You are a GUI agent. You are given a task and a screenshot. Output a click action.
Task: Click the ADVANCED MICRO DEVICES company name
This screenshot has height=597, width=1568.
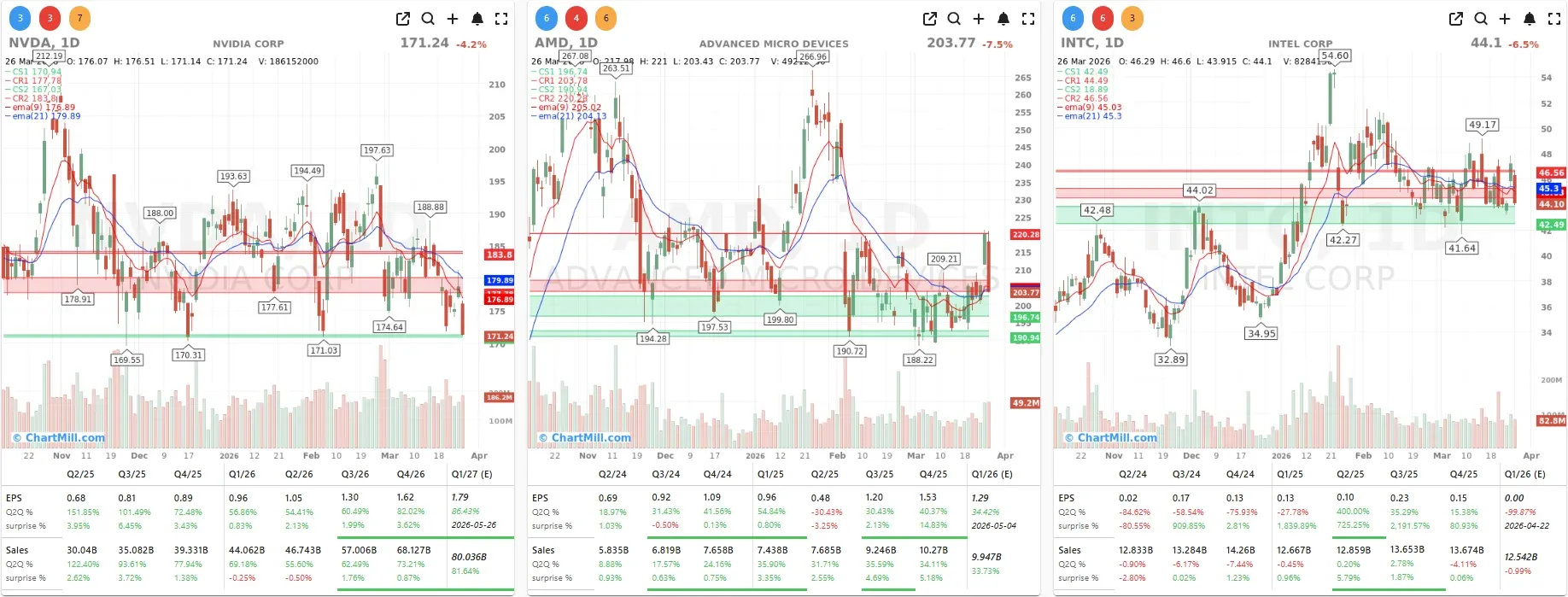click(774, 44)
